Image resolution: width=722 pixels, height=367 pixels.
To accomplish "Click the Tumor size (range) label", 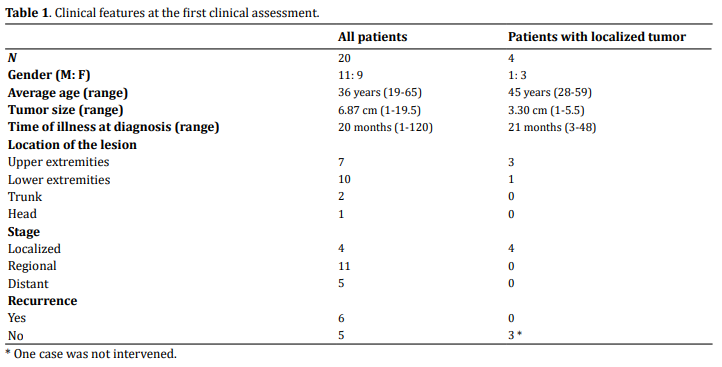I will point(65,110).
